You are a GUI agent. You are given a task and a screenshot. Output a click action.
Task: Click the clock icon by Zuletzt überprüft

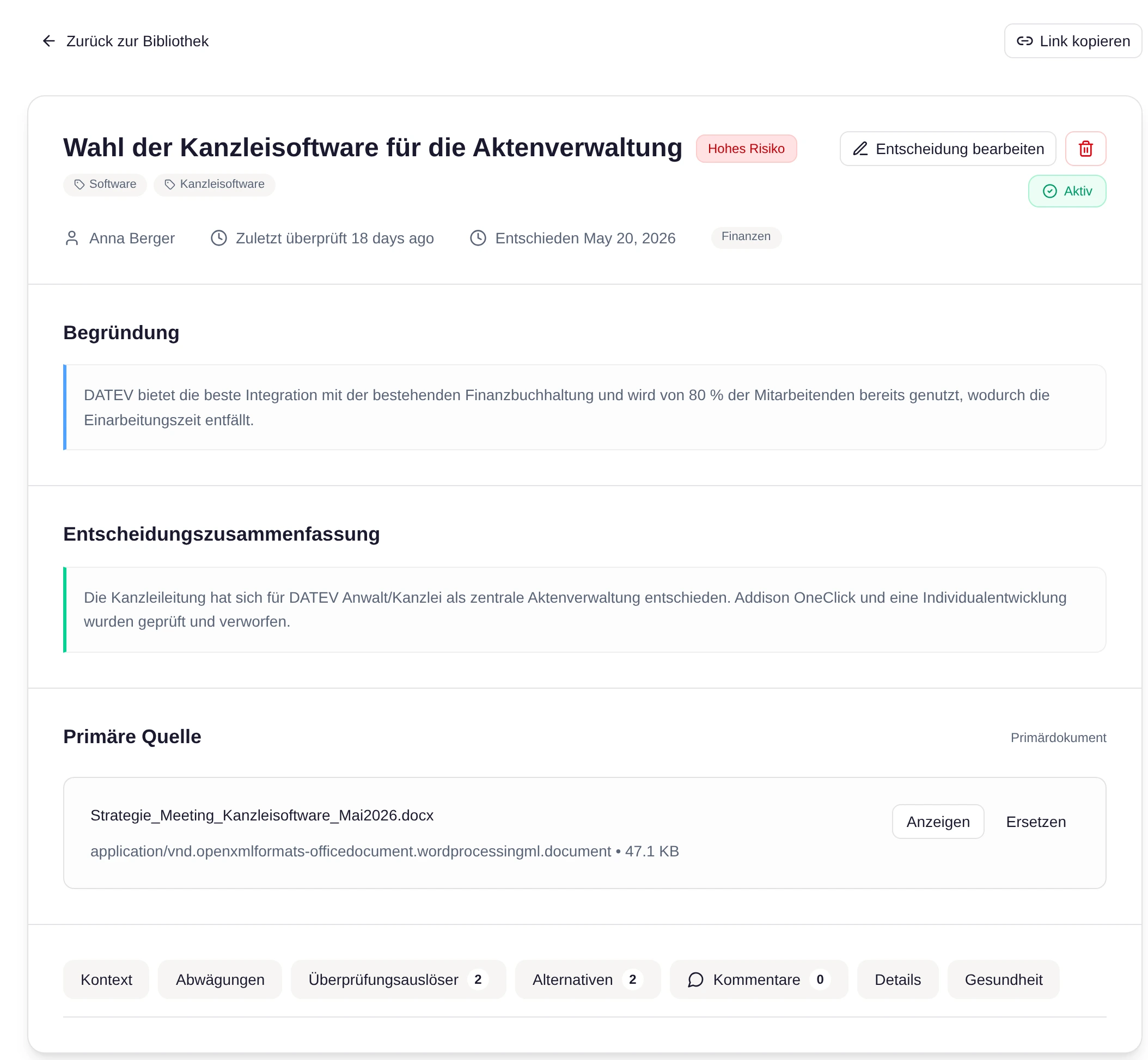point(218,238)
